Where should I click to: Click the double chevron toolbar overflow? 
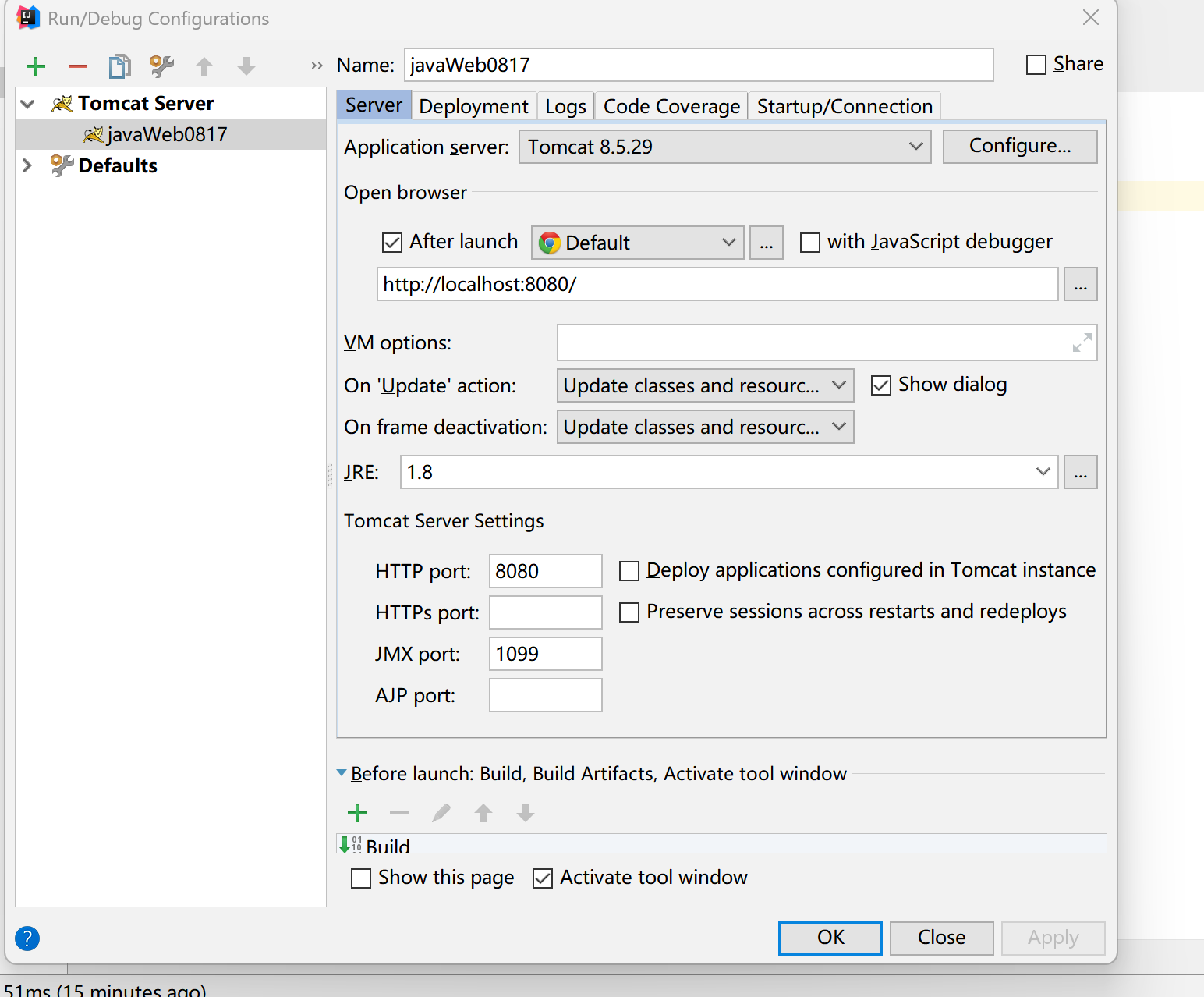click(317, 66)
